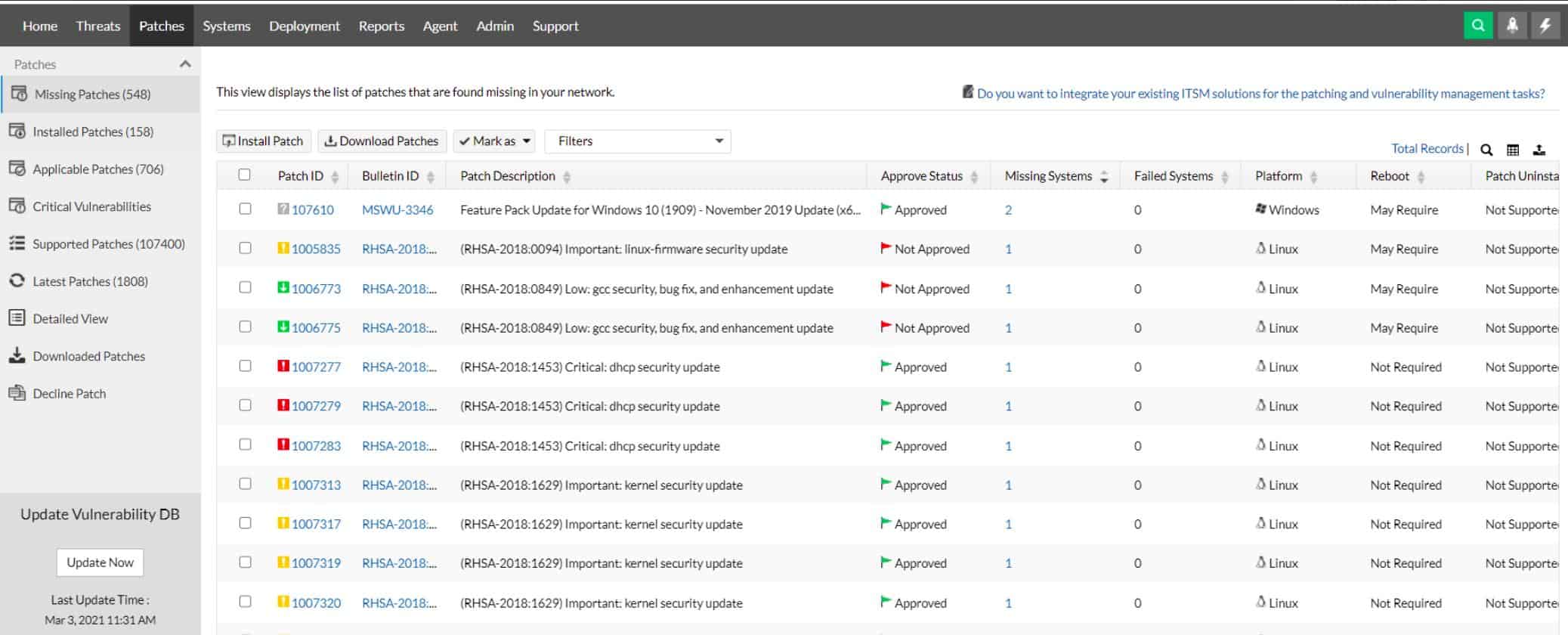The width and height of the screenshot is (1568, 635).
Task: Check the box for patch 1007279
Action: pos(245,405)
